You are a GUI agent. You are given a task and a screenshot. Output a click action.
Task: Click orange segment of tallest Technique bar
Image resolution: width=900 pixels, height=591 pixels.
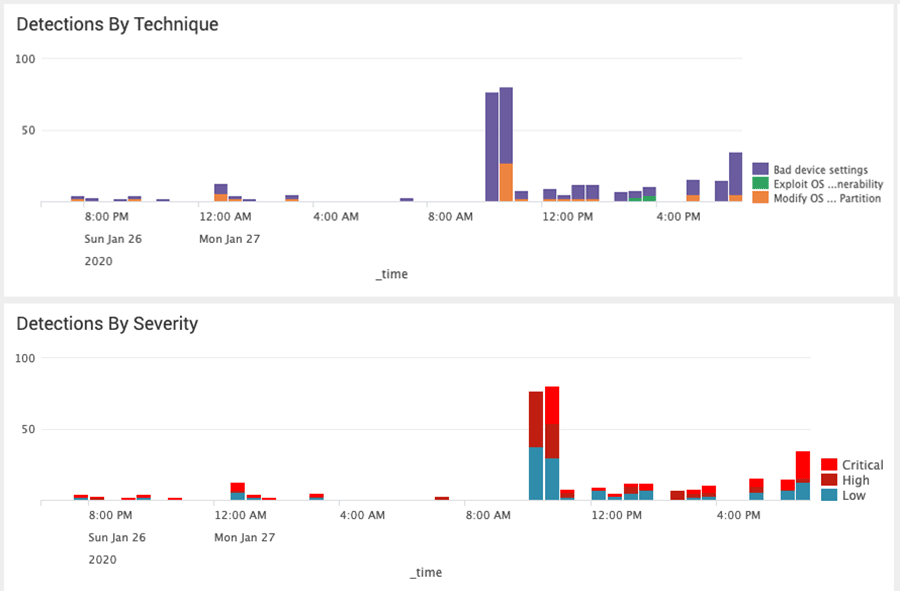click(506, 183)
